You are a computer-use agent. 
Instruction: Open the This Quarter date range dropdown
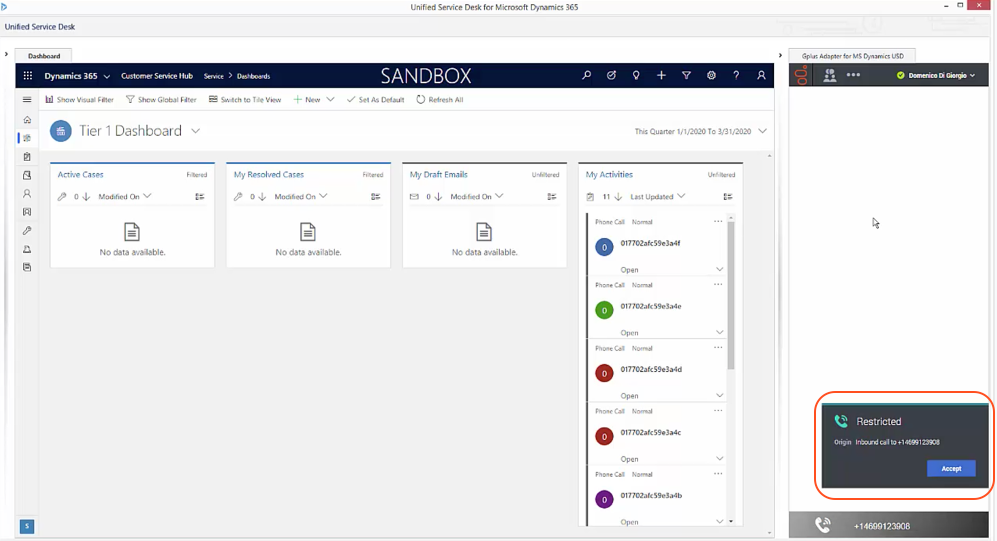pyautogui.click(x=762, y=131)
